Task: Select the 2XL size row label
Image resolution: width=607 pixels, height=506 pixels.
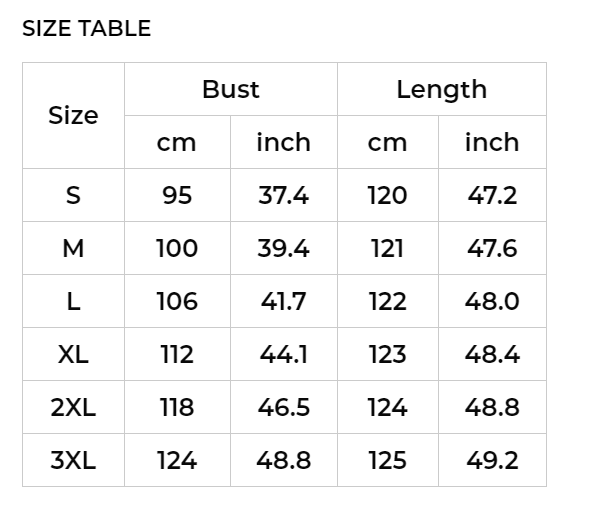Action: pos(73,407)
